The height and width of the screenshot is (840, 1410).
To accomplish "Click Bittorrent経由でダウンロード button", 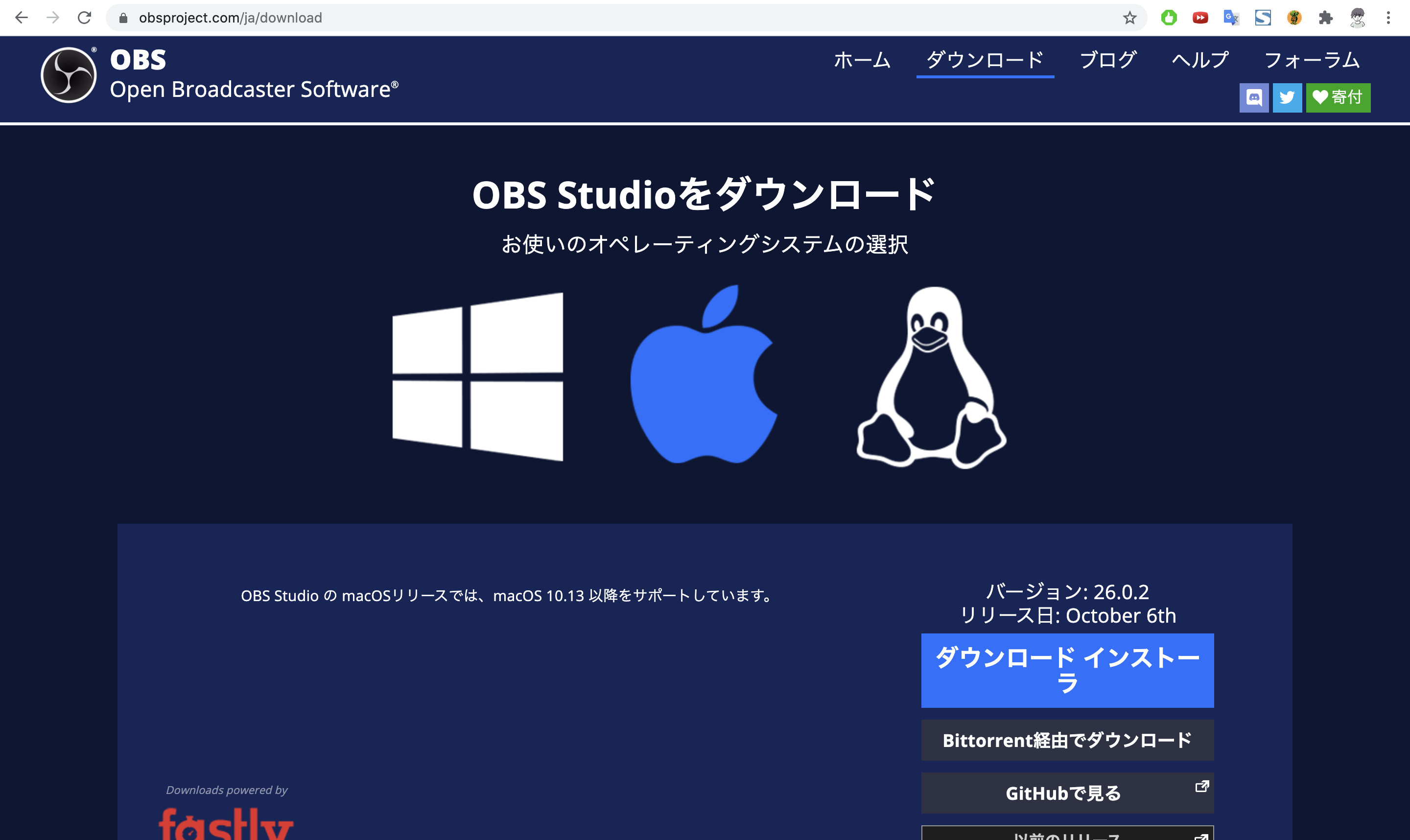I will tap(1067, 740).
